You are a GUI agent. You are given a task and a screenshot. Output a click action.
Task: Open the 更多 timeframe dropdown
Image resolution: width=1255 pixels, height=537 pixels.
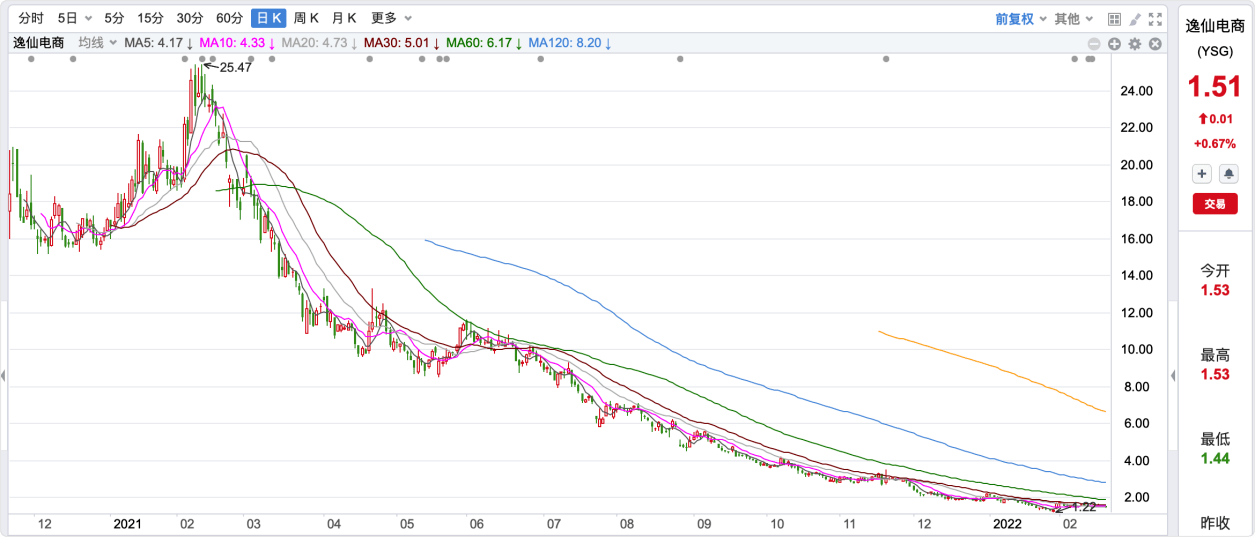click(x=391, y=18)
